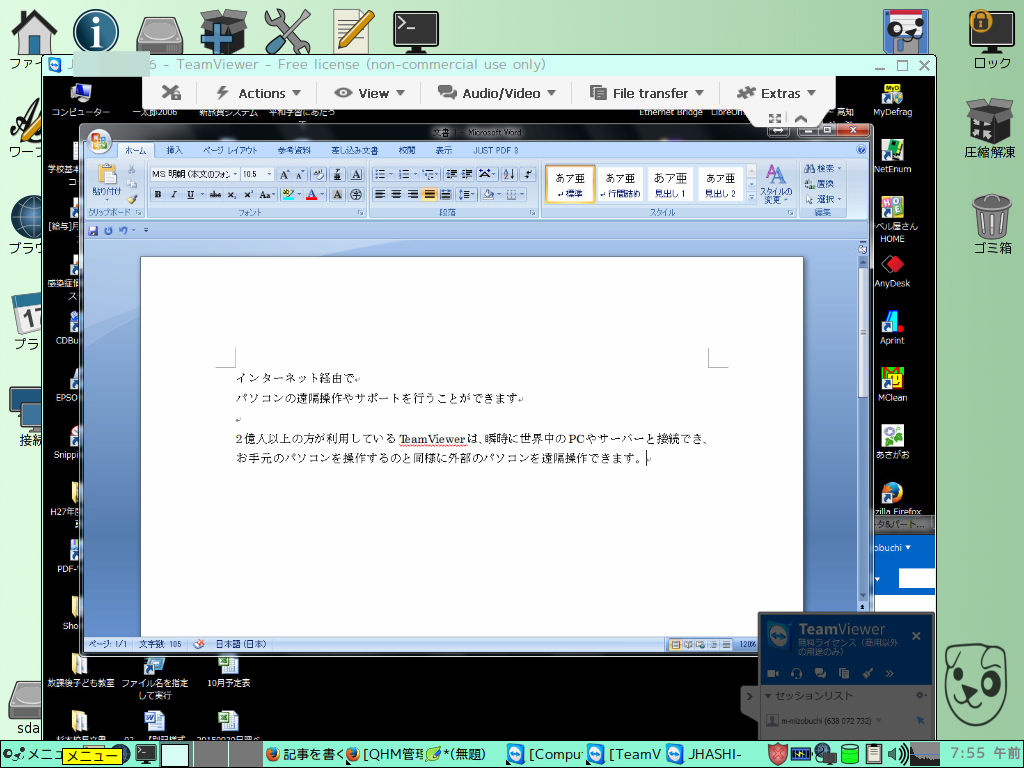Click the sort A-Z icon
The height and width of the screenshot is (768, 1024).
click(509, 174)
